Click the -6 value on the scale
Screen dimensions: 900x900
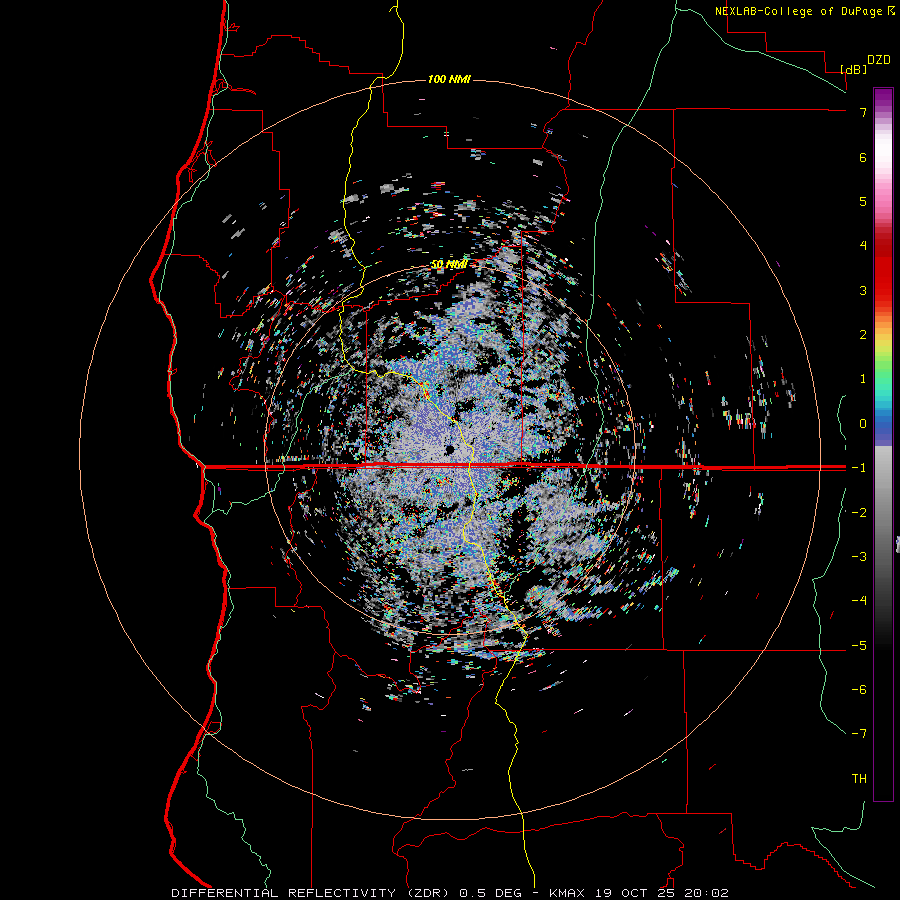click(x=859, y=689)
